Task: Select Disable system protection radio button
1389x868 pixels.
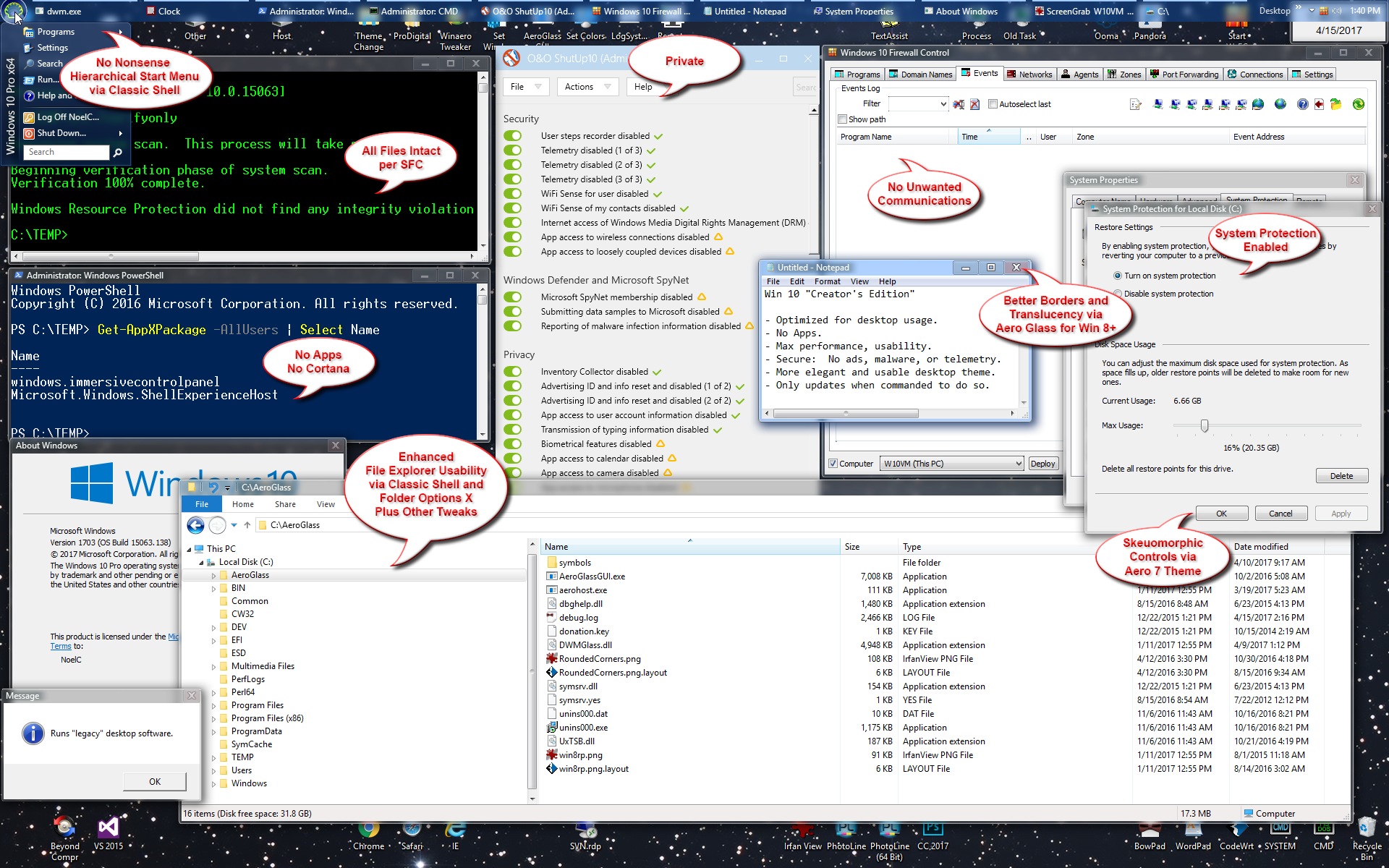Action: (1118, 294)
